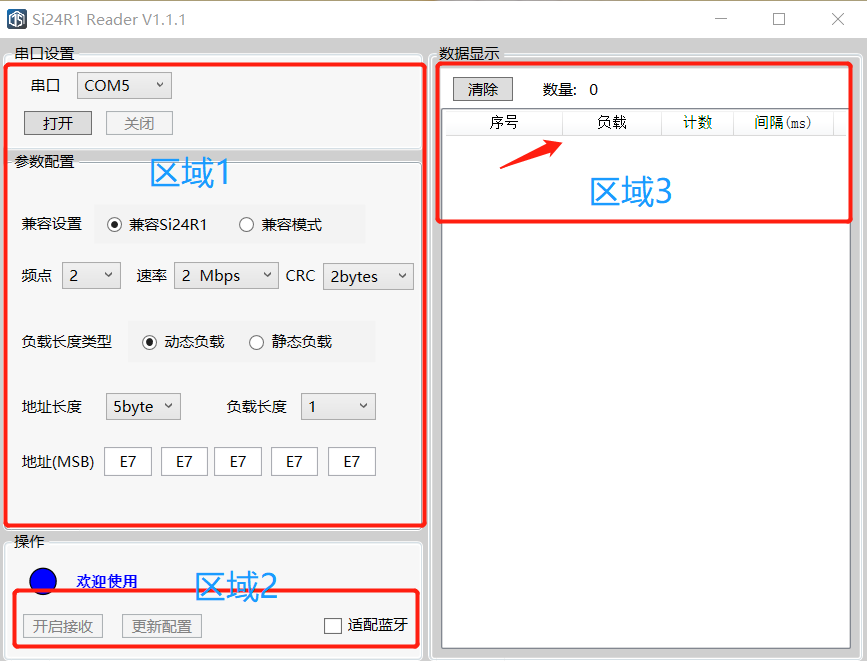Viewport: 867px width, 661px height.
Task: Maximize the Si24R1 Reader window
Action: point(779,19)
